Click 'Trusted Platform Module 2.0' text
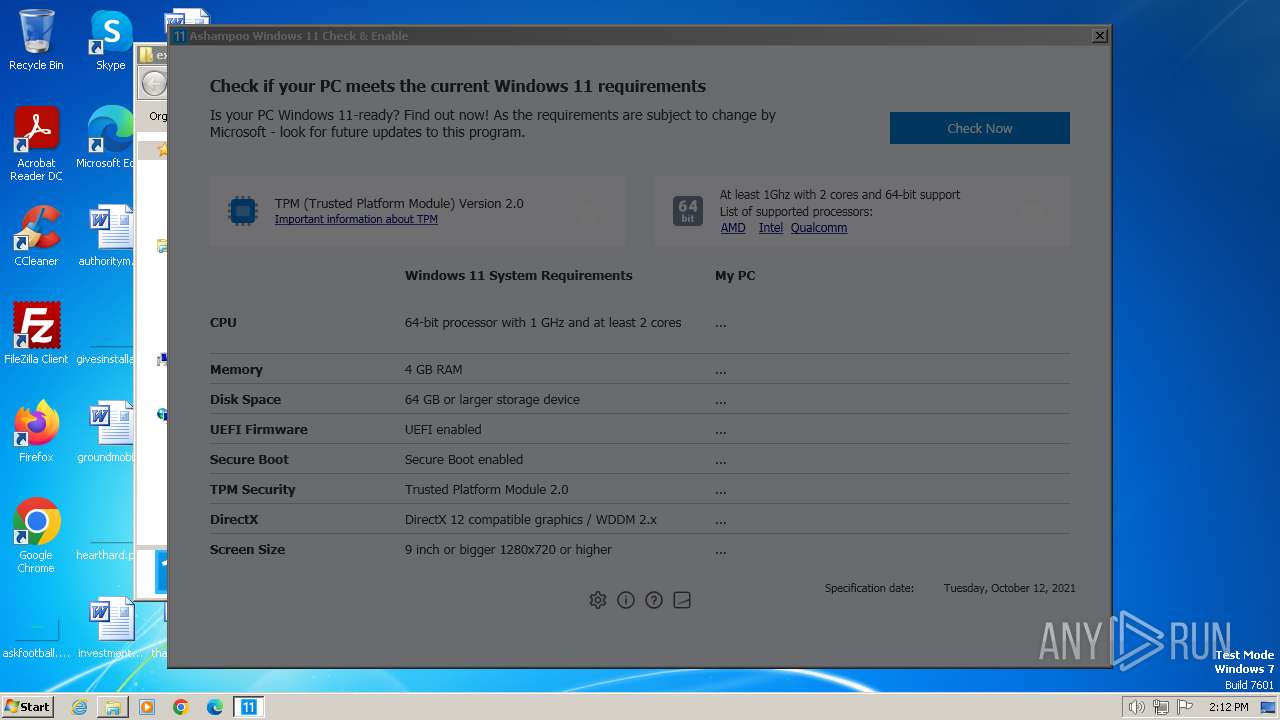 (x=486, y=489)
